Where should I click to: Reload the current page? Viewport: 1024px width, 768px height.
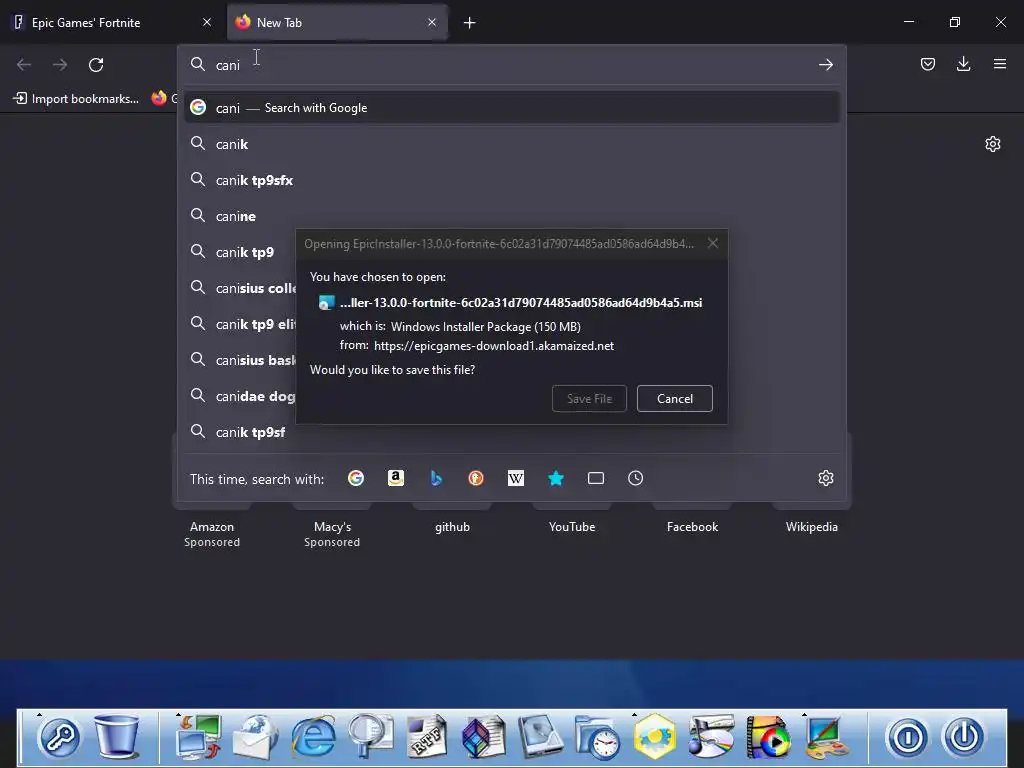[96, 65]
